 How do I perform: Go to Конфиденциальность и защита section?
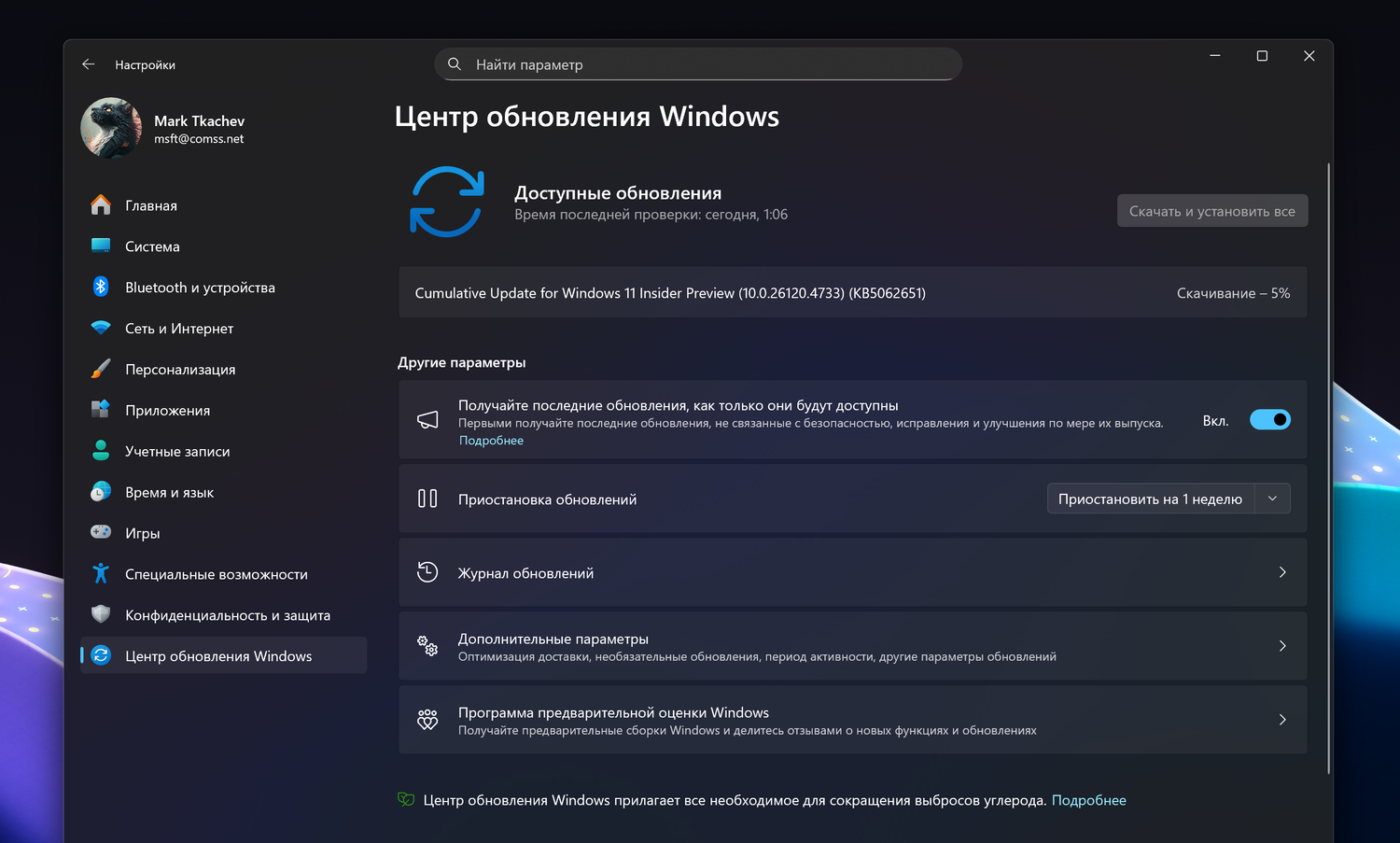pyautogui.click(x=224, y=615)
